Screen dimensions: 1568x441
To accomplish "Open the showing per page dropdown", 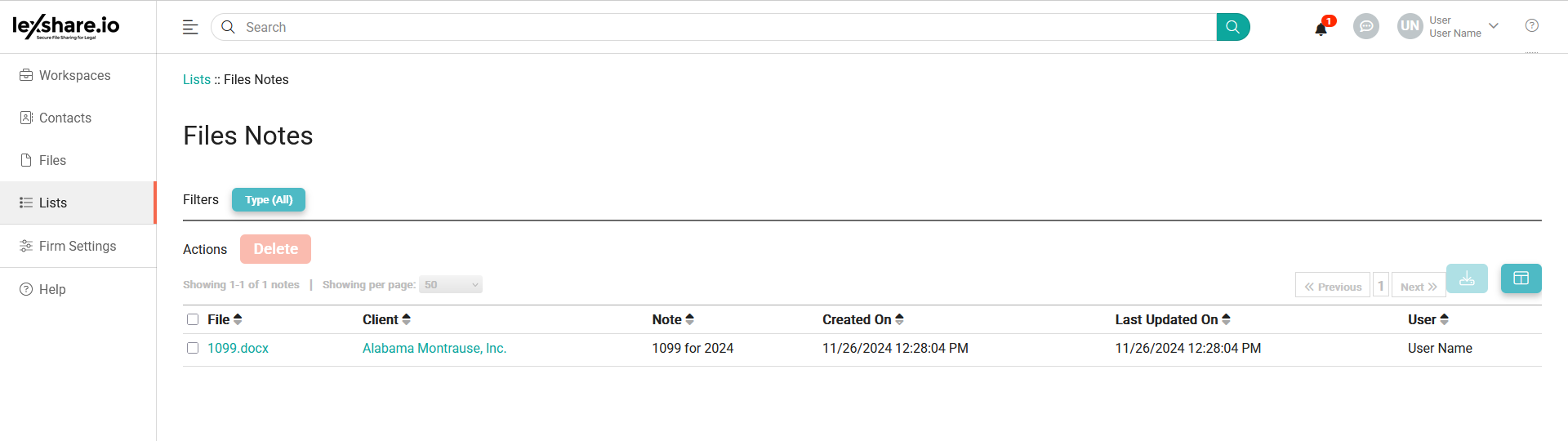I will click(451, 285).
